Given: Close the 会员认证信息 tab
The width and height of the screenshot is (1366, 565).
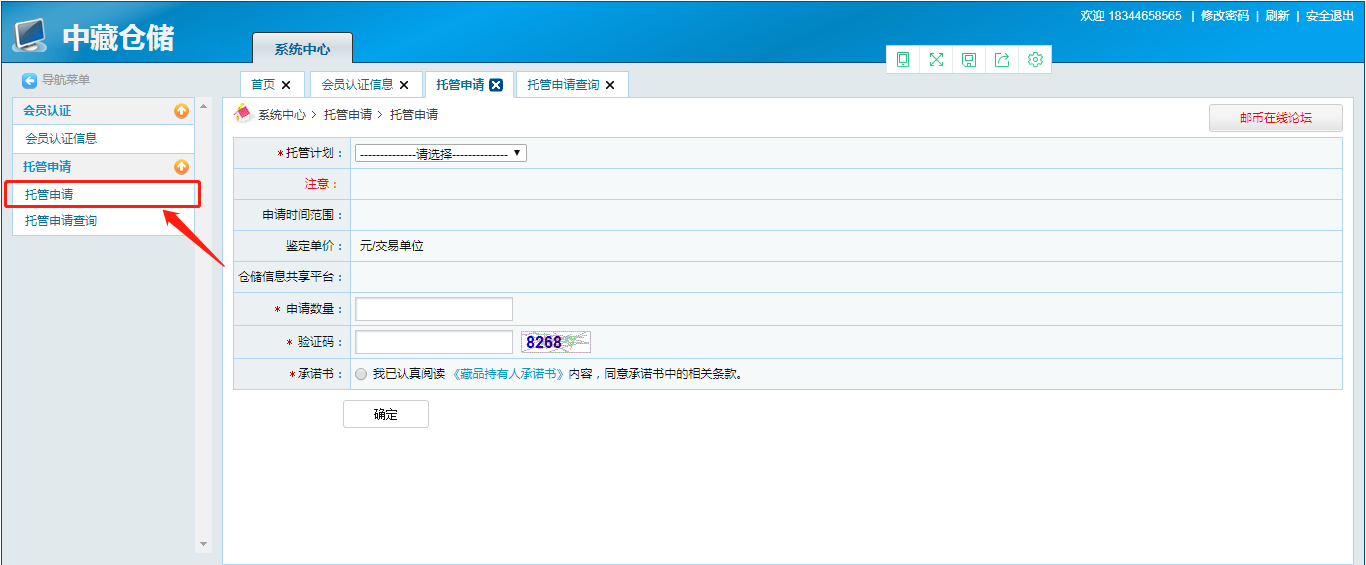Looking at the screenshot, I should point(404,85).
